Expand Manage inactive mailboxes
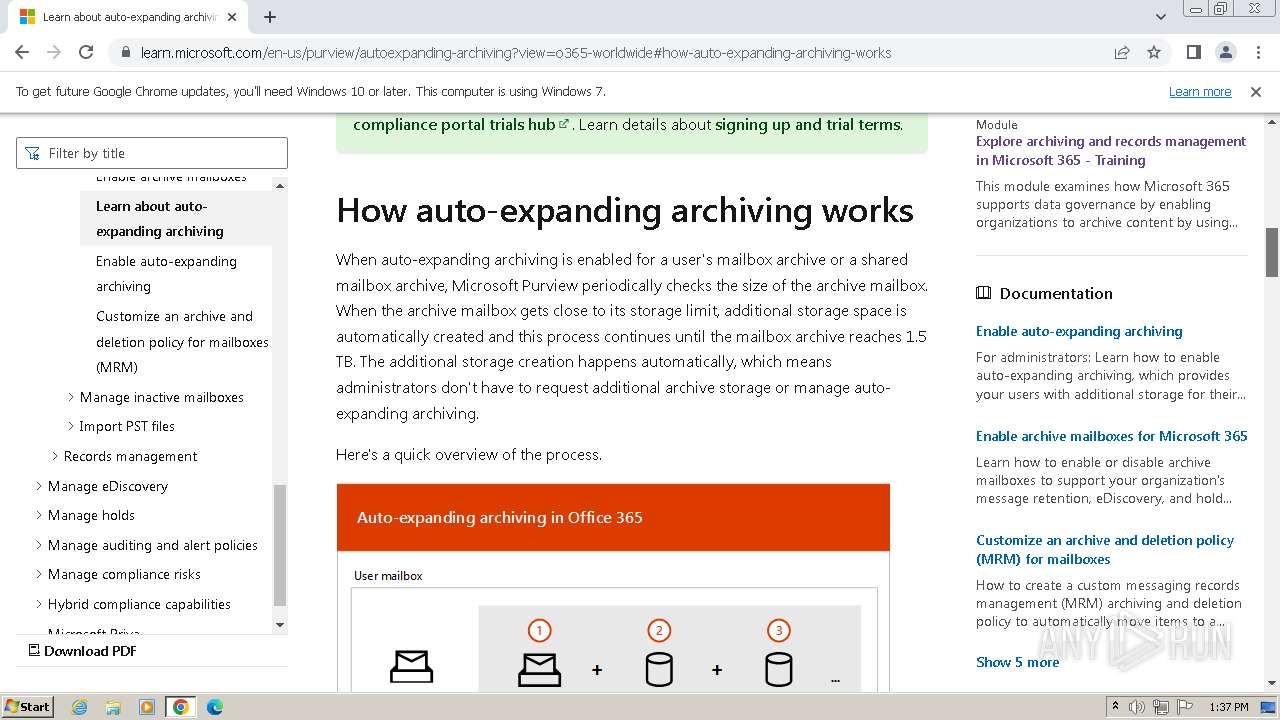Viewport: 1280px width, 720px height. click(161, 397)
